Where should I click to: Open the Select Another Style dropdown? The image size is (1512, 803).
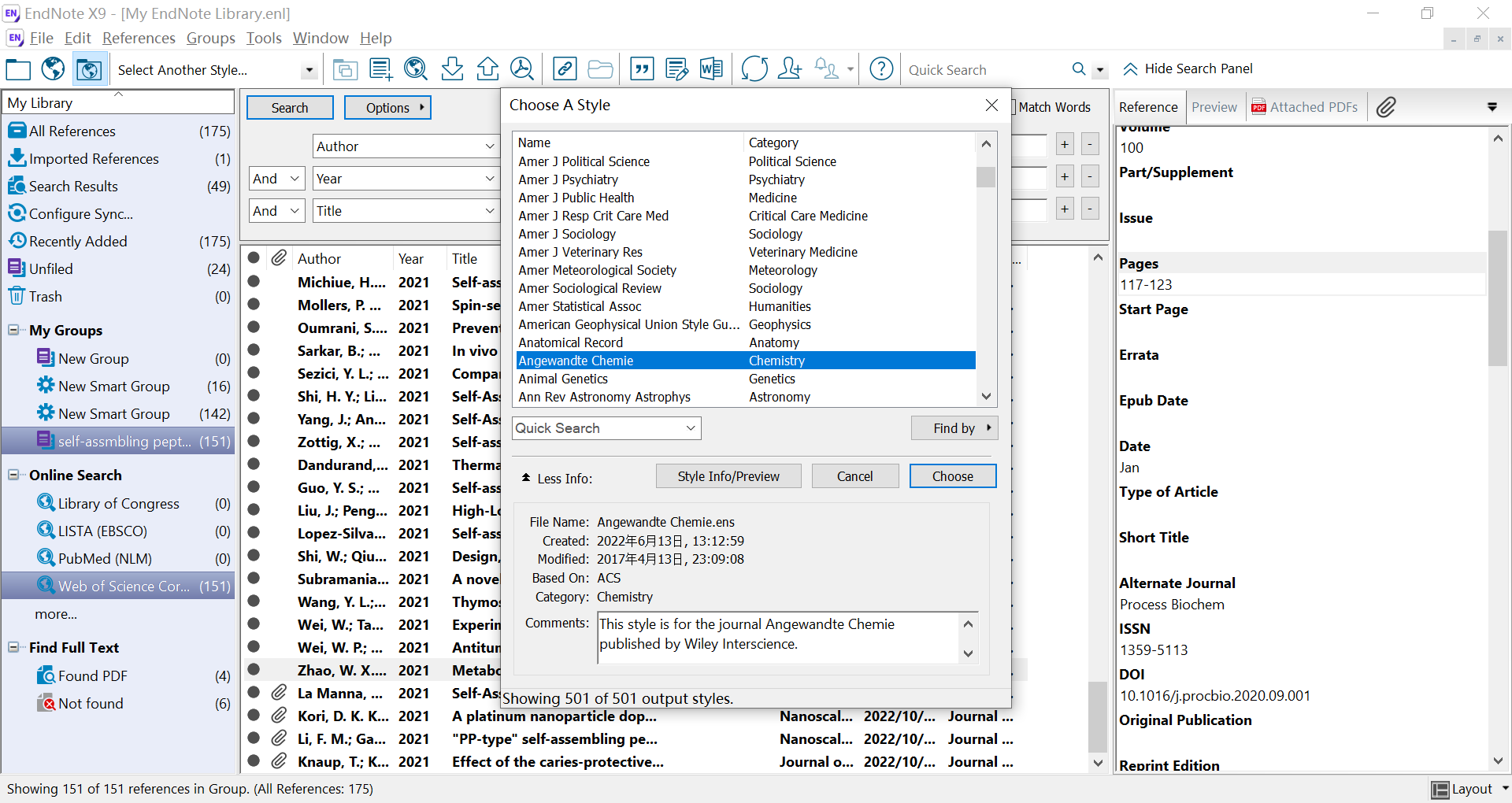[x=309, y=70]
